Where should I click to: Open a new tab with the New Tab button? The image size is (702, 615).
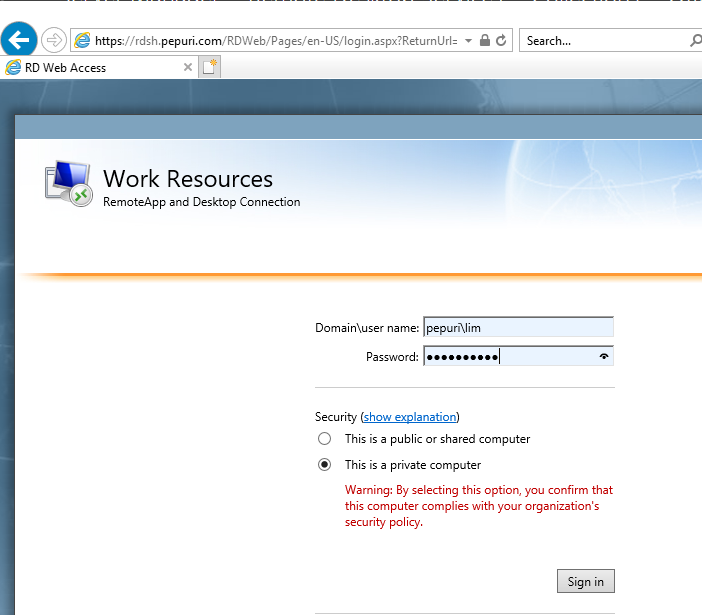pyautogui.click(x=210, y=67)
